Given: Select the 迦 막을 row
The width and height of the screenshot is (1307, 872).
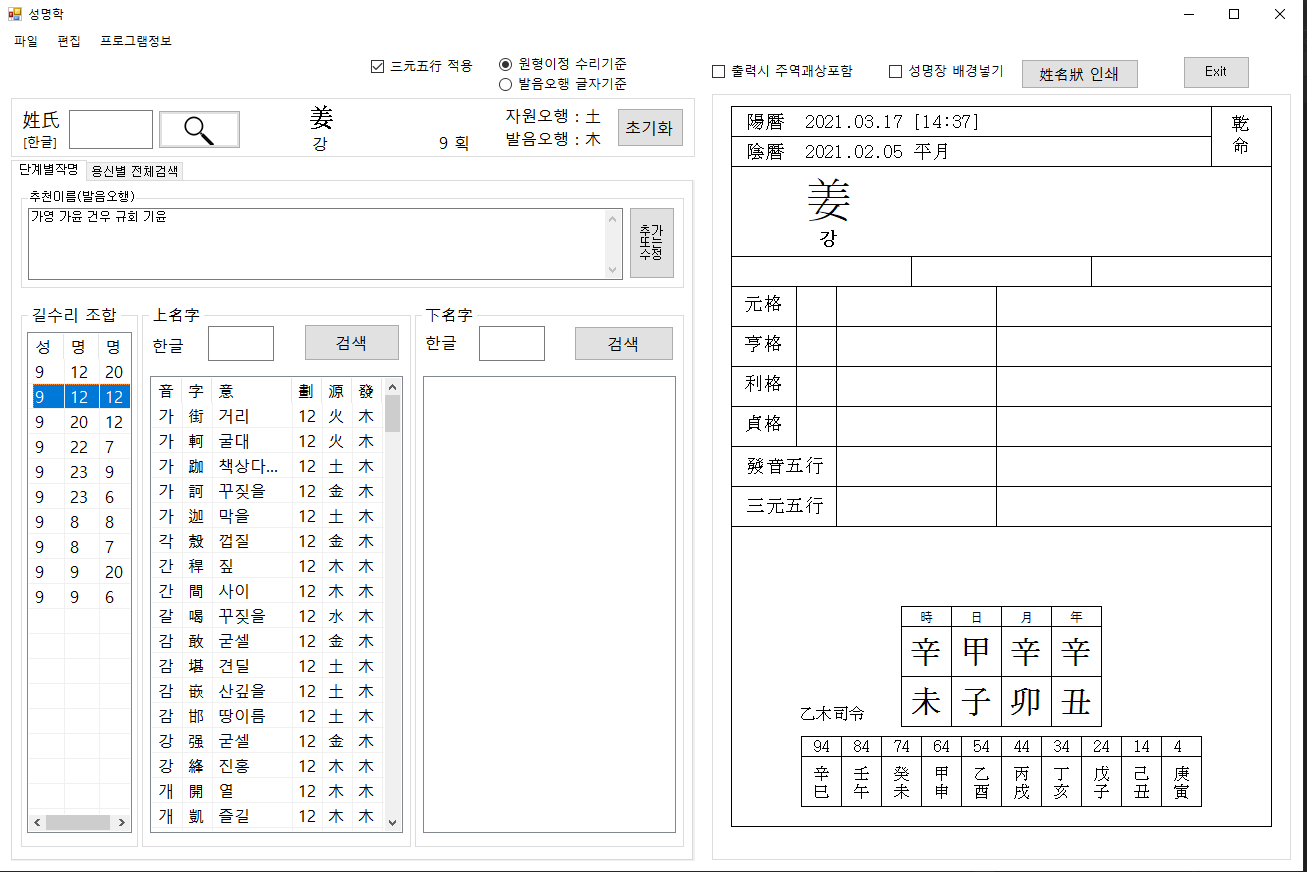Looking at the screenshot, I should tap(267, 516).
